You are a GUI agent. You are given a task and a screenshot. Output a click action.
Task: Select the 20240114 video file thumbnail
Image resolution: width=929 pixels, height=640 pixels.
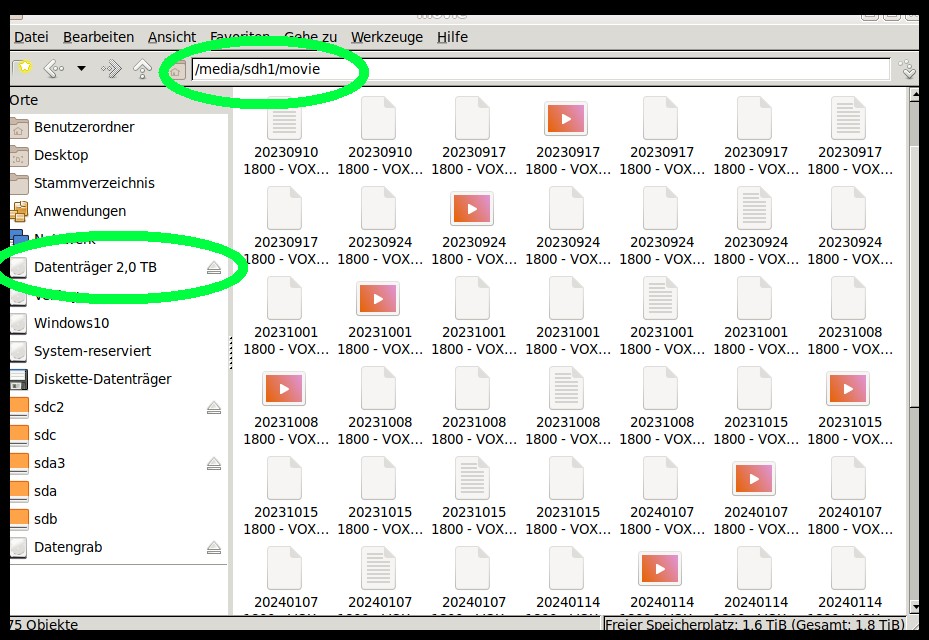pos(660,569)
